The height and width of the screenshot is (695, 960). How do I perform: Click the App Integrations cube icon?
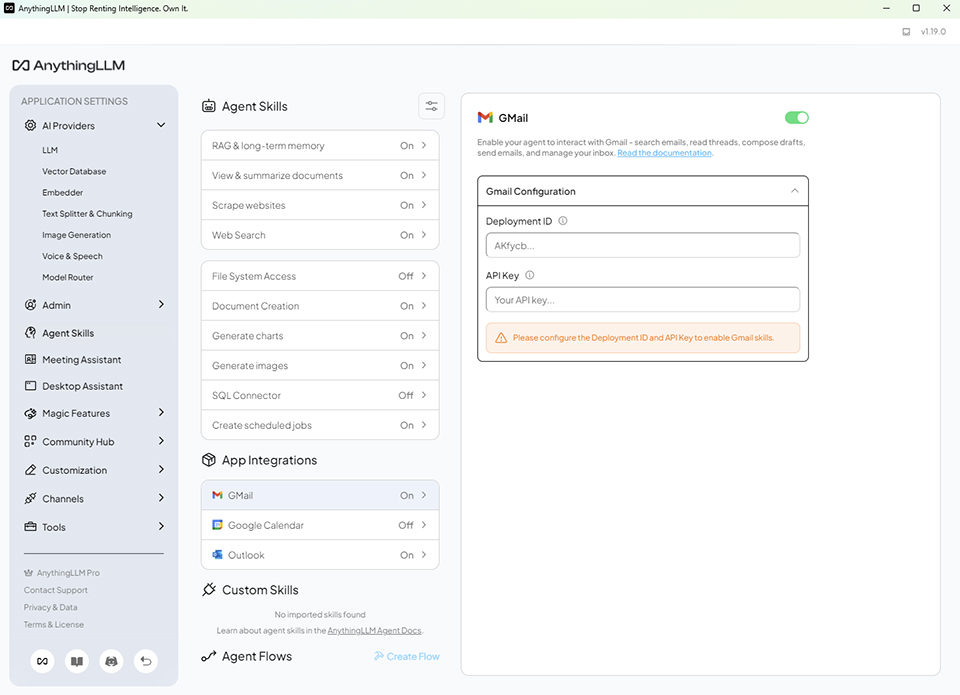209,460
